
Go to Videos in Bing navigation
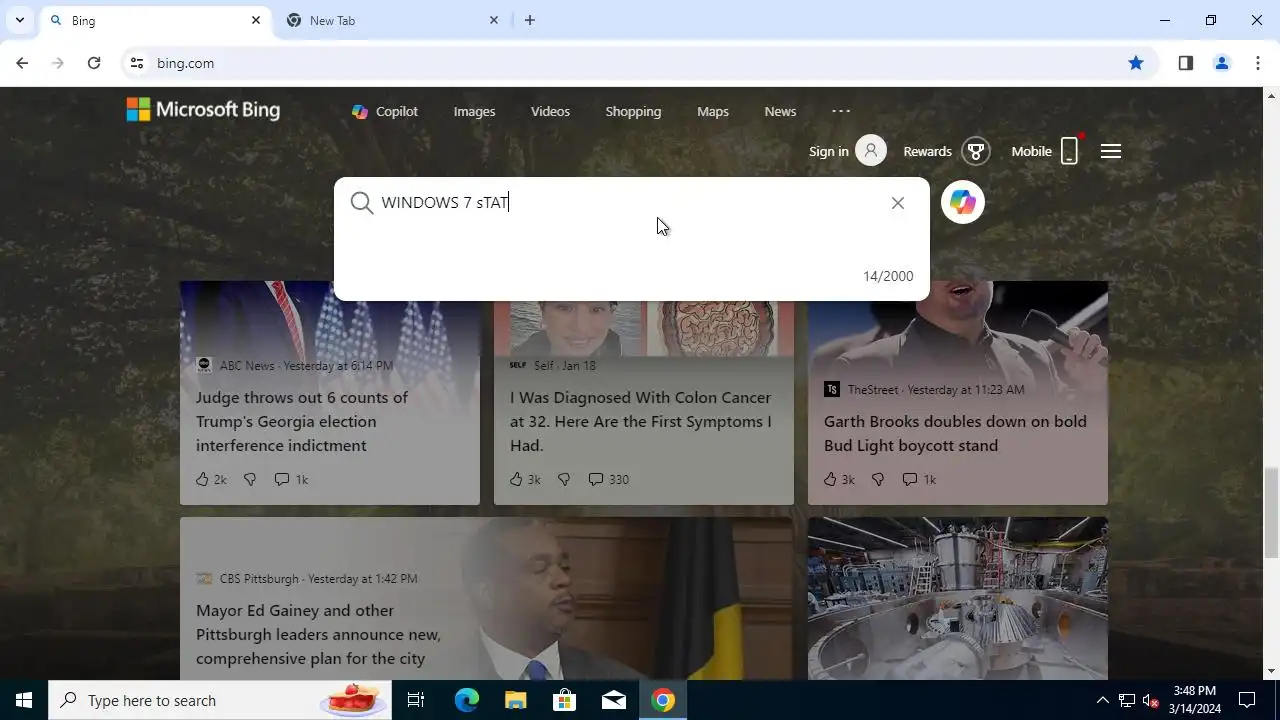tap(550, 111)
